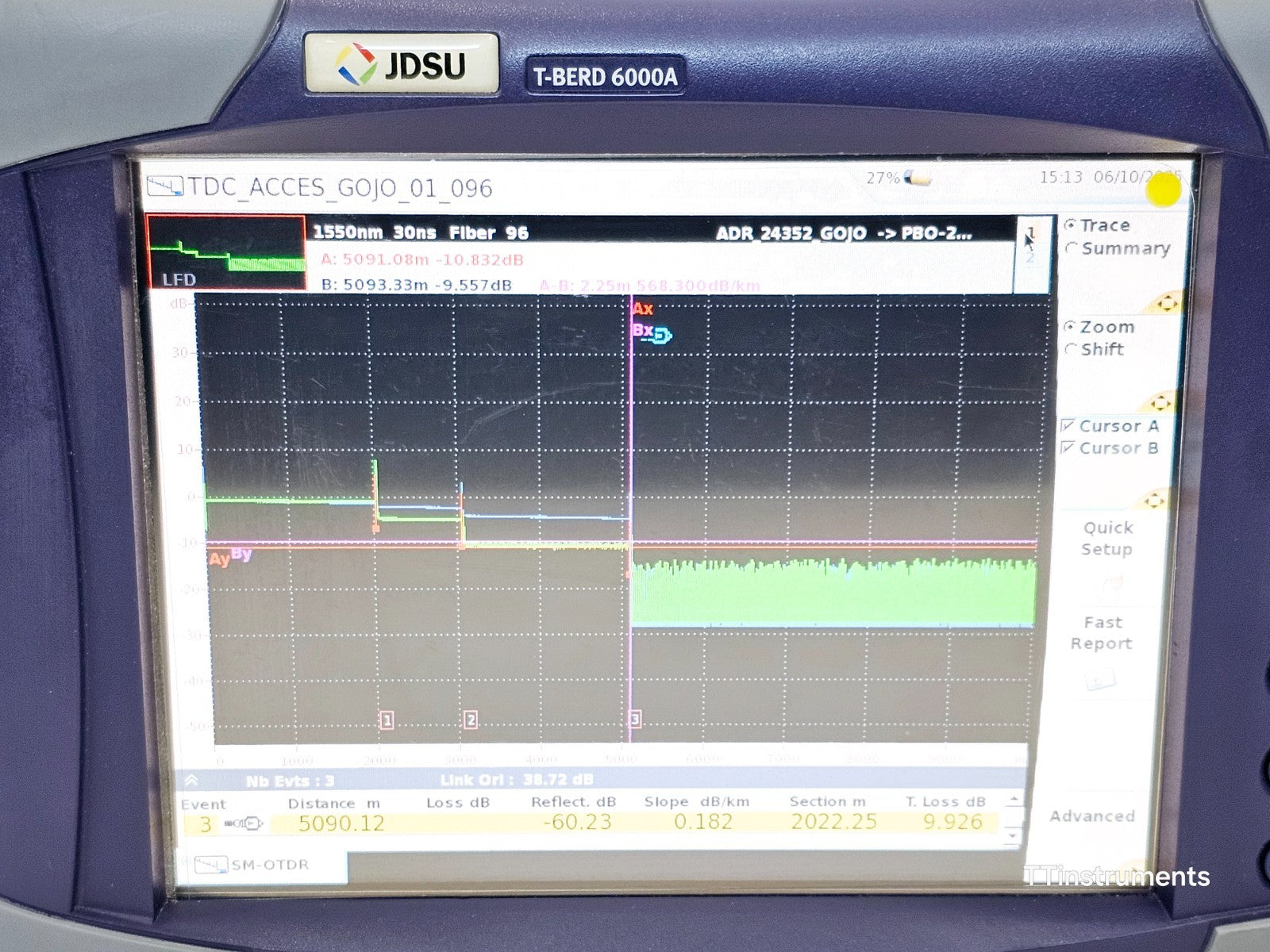Open the SM-OTDR tab
1270x952 pixels.
coord(260,865)
